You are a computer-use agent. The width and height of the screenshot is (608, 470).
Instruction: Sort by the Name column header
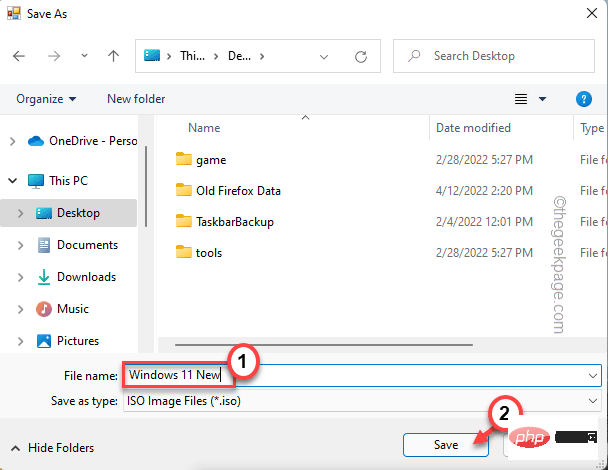pos(204,128)
